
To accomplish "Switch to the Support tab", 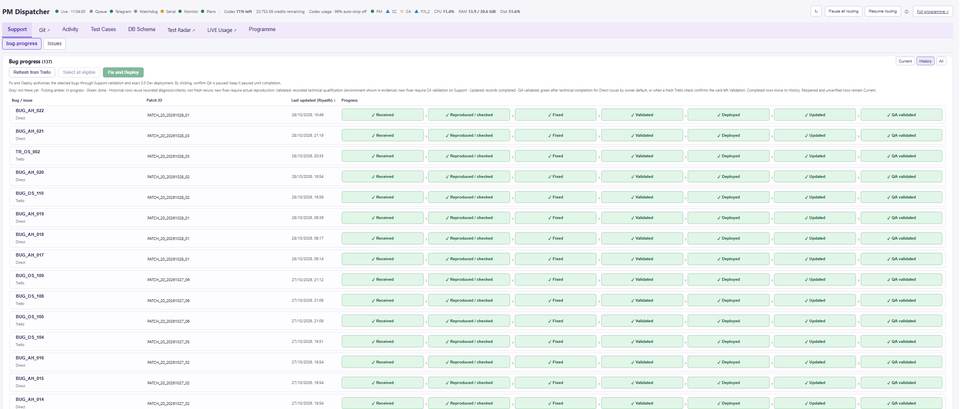I will point(17,29).
